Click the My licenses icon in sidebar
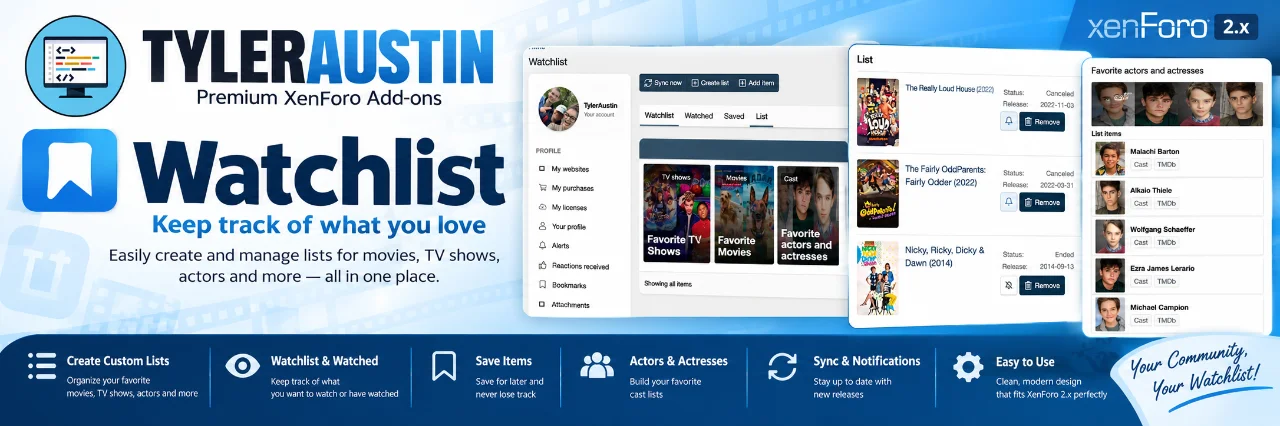Screen dimensions: 1280x426 (x=542, y=207)
